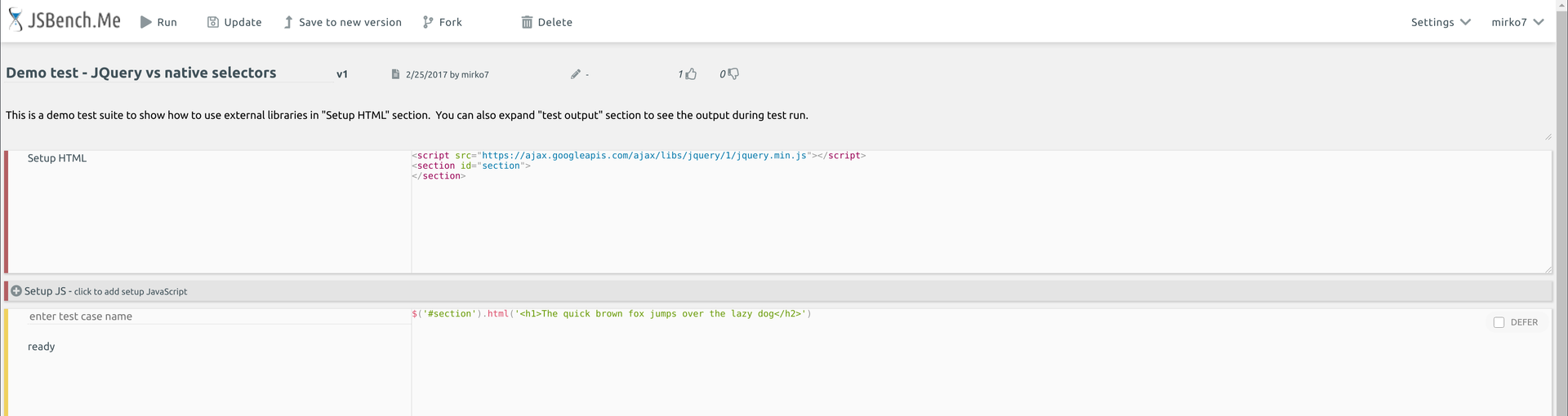
Task: Click the Save to new version arrow icon
Action: pos(288,22)
